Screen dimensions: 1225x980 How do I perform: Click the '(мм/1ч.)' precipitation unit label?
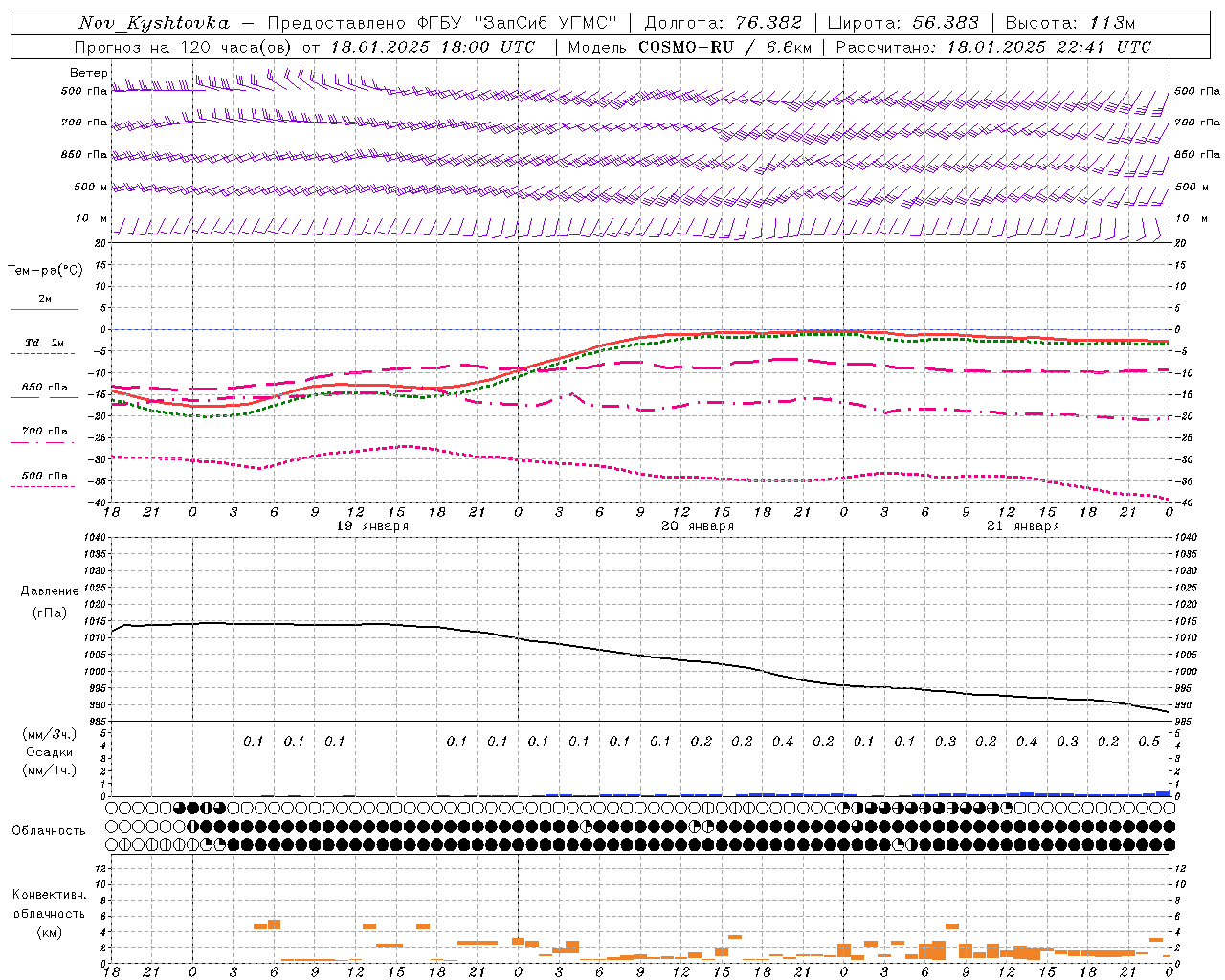(x=50, y=770)
